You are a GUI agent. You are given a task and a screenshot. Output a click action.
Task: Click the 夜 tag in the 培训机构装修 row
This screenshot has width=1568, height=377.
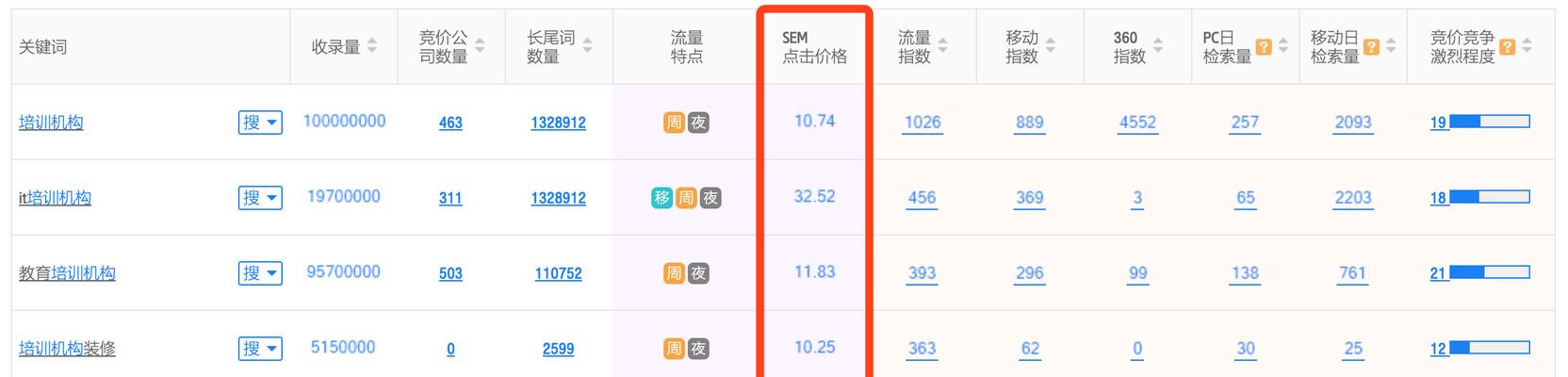(x=698, y=349)
